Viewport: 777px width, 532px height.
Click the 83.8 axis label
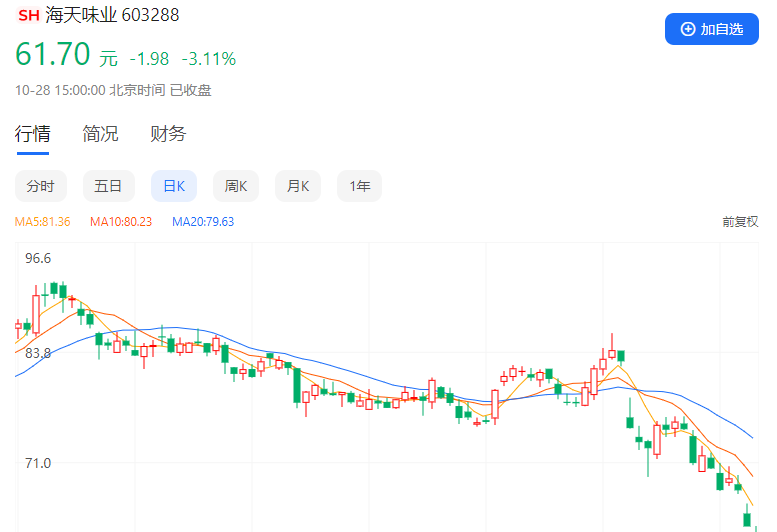(38, 353)
